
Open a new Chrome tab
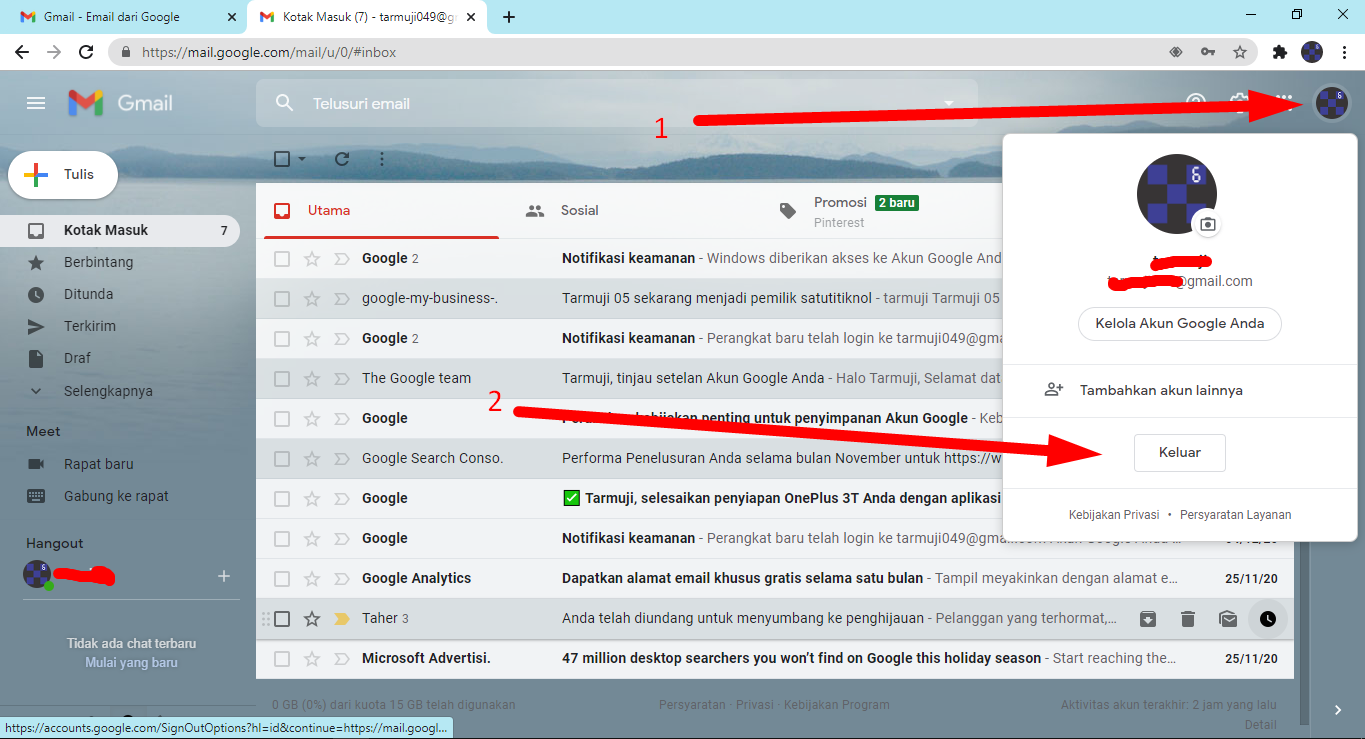tap(509, 17)
